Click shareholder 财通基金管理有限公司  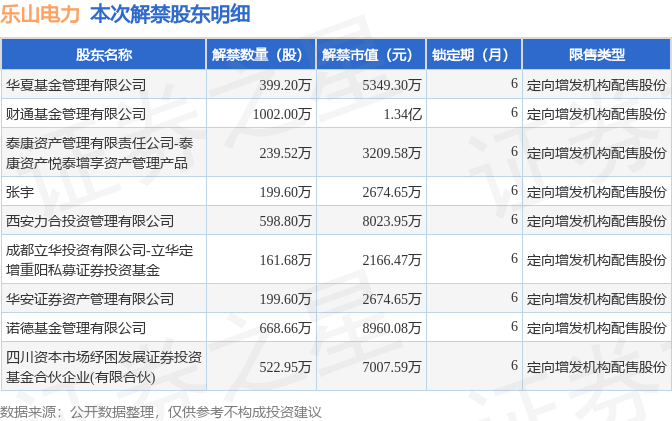[76, 114]
